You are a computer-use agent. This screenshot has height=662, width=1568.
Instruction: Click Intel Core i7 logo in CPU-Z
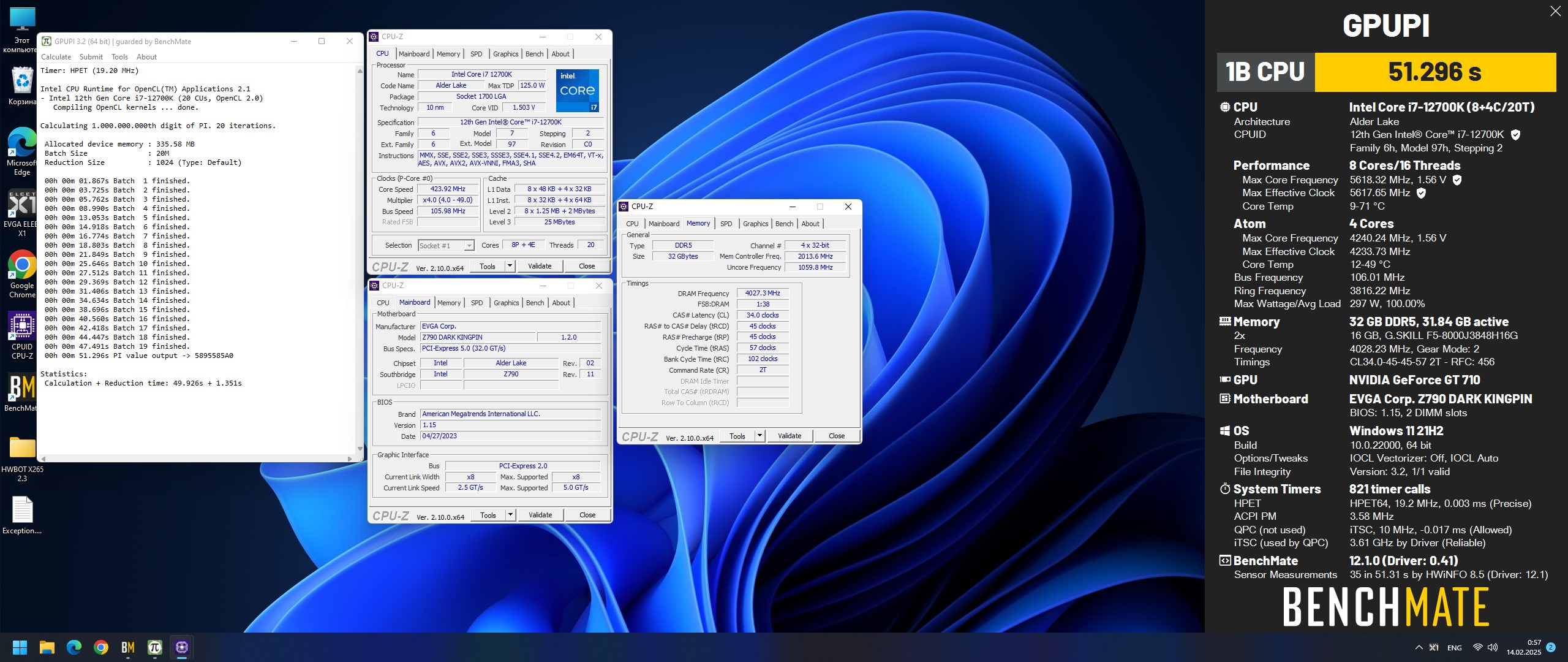(x=578, y=90)
